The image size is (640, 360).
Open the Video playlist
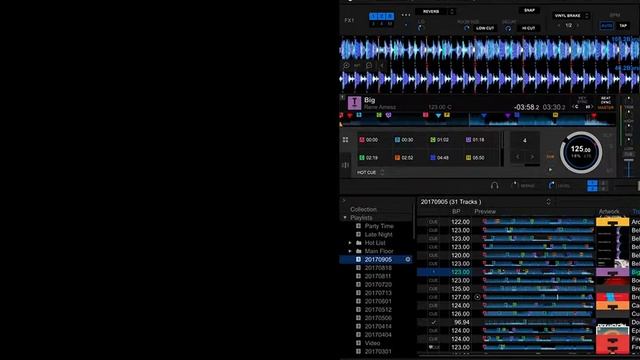pos(372,343)
